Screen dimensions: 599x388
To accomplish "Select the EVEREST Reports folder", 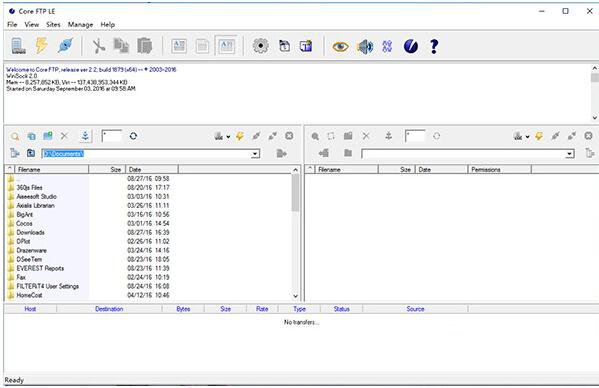I will 40,268.
